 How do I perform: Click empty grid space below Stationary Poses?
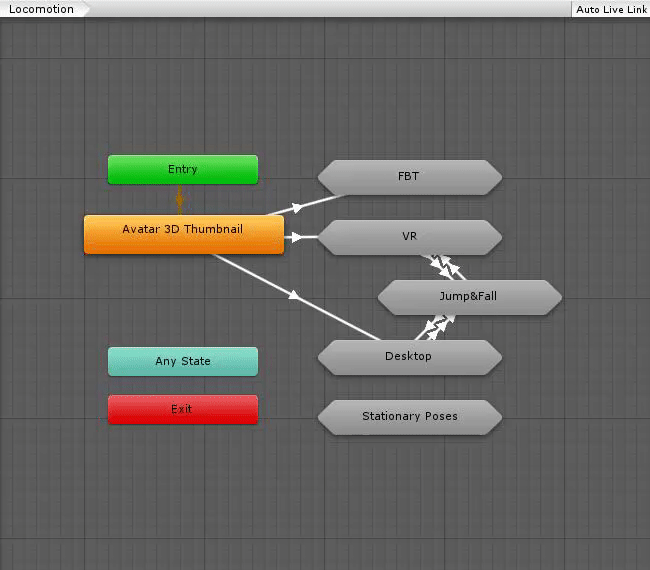[410, 490]
